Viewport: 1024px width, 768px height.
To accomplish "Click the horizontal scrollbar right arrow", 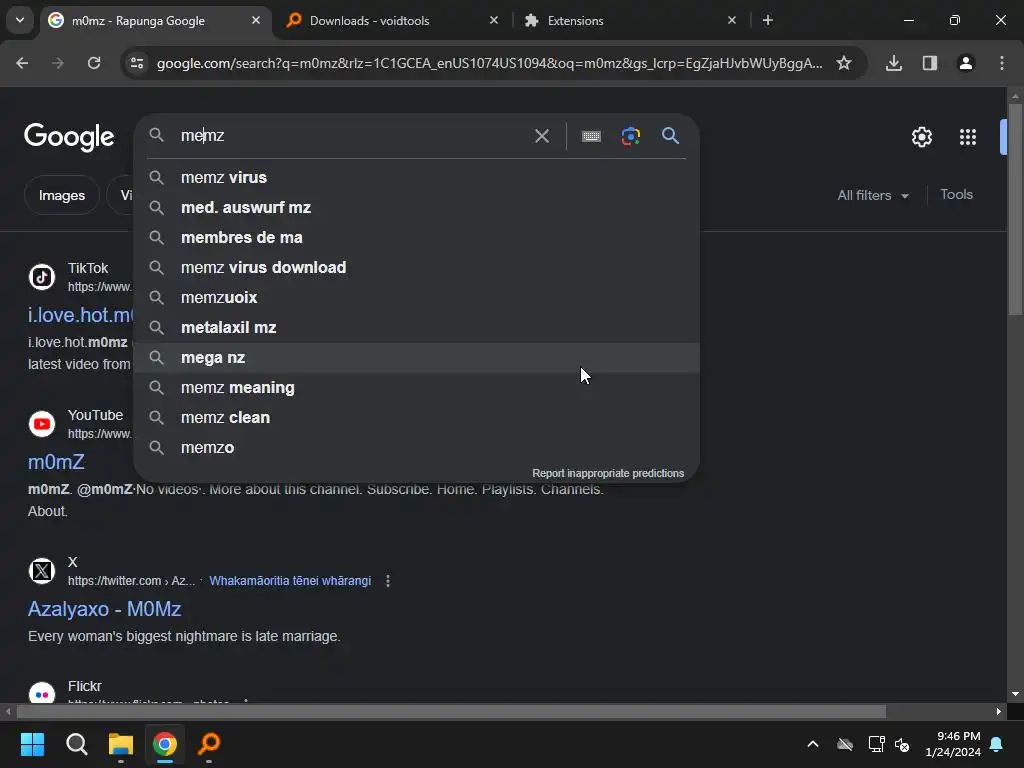I will point(999,711).
